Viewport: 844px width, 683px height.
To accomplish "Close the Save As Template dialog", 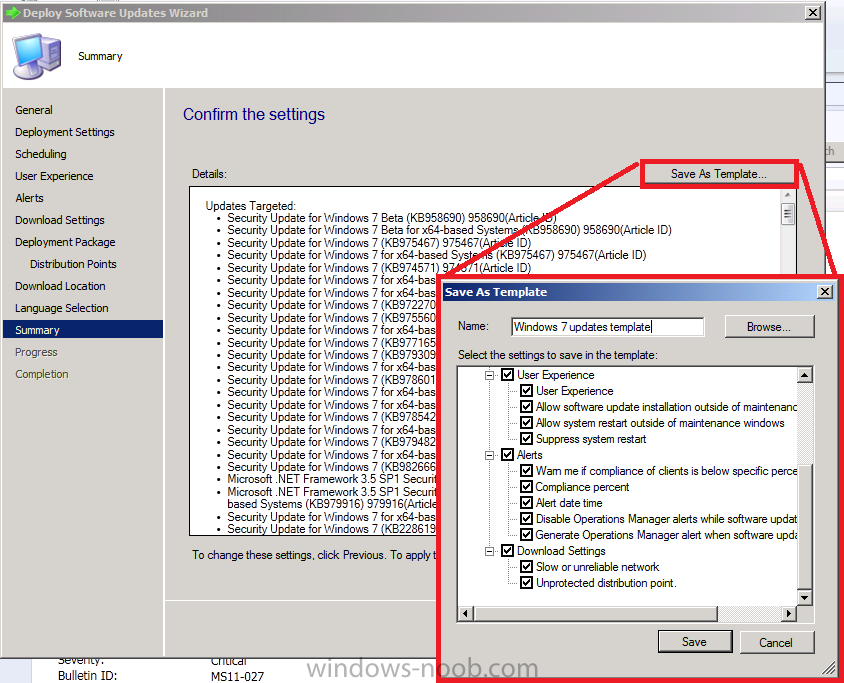I will tap(825, 292).
